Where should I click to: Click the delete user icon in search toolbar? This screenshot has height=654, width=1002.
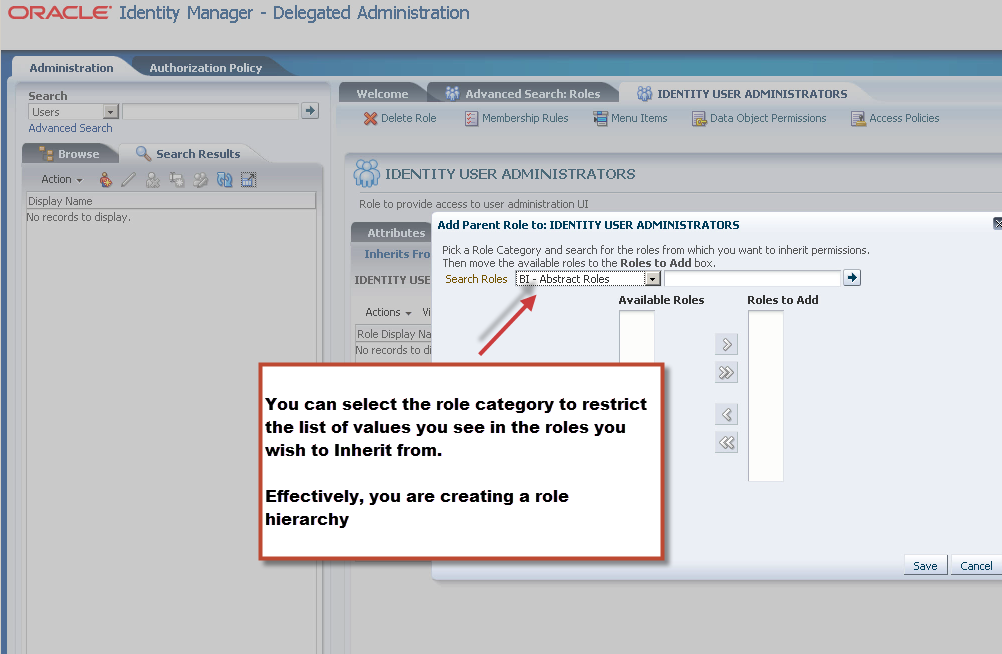[153, 180]
